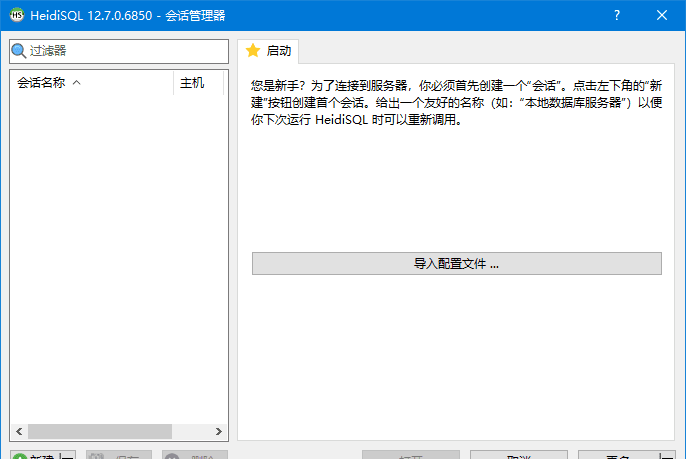Click the magnifier icon in filter box
686x459 pixels.
click(18, 51)
